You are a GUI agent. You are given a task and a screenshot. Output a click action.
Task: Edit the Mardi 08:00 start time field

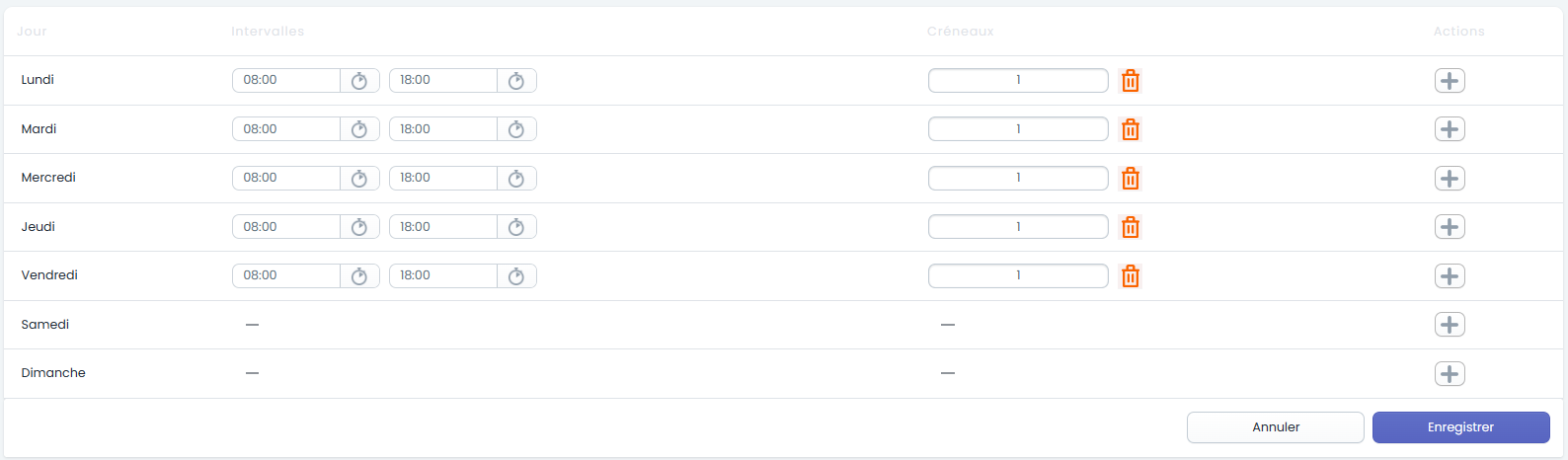[286, 129]
